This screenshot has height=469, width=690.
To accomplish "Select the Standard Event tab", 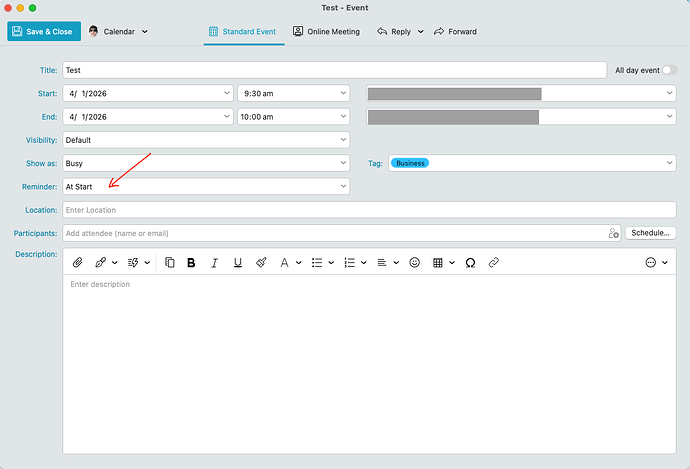I will click(x=241, y=31).
